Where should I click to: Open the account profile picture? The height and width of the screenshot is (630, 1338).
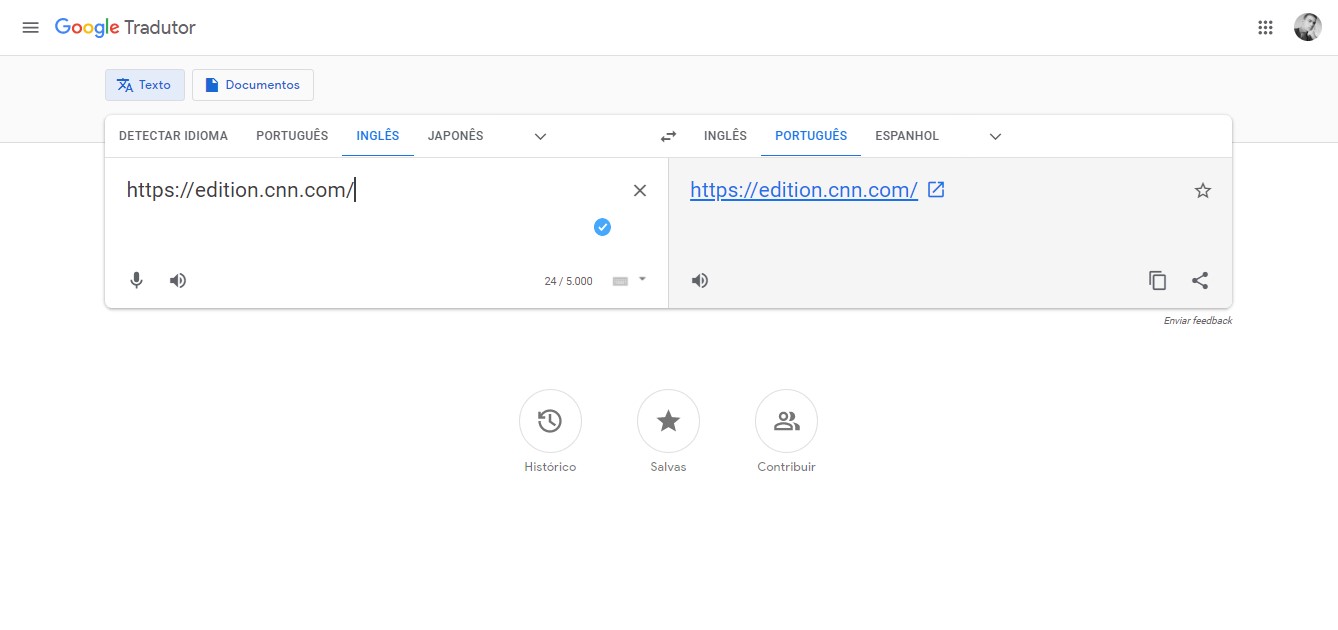tap(1308, 27)
